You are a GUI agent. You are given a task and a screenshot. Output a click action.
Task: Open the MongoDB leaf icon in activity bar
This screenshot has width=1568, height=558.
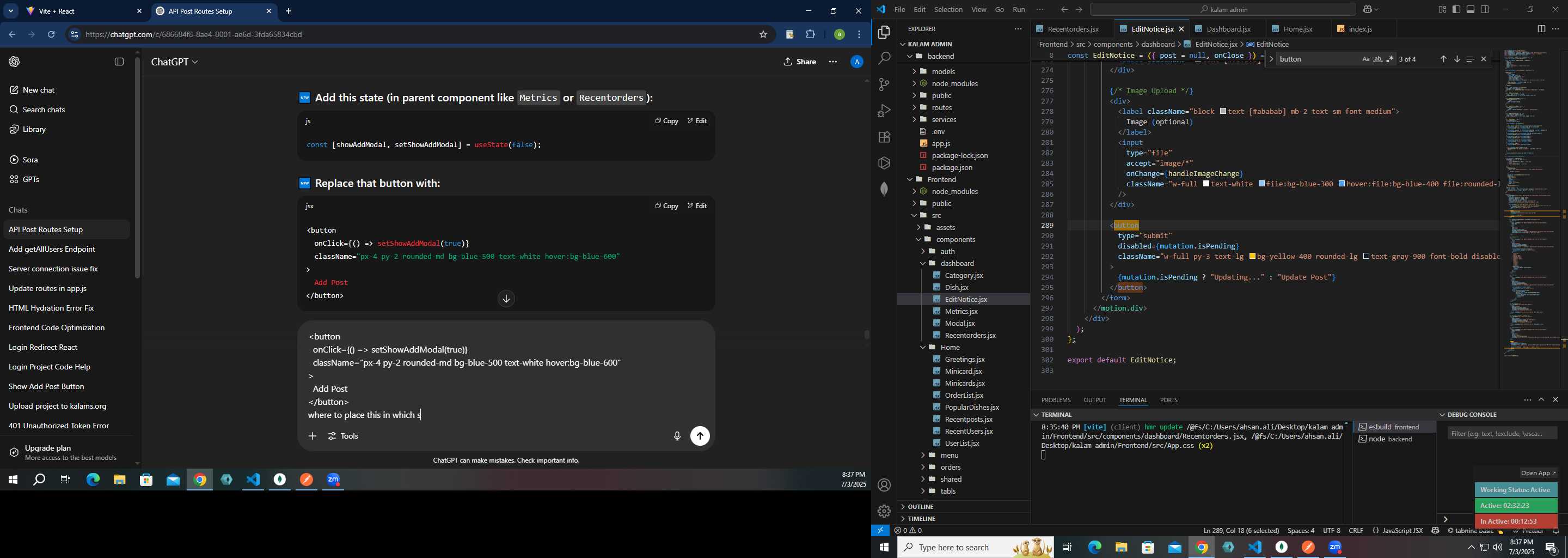point(884,189)
